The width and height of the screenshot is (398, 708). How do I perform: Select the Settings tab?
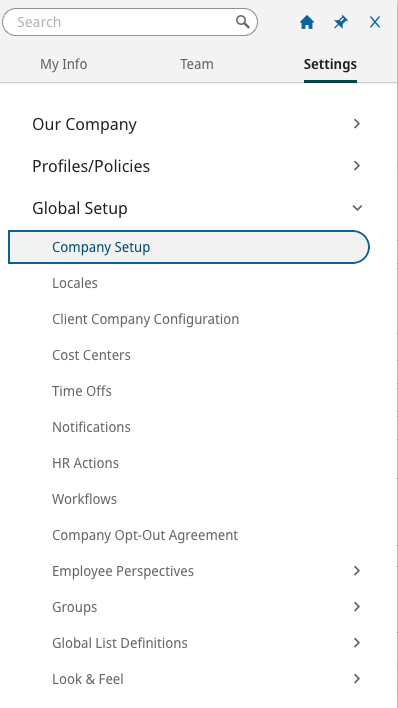pyautogui.click(x=330, y=64)
